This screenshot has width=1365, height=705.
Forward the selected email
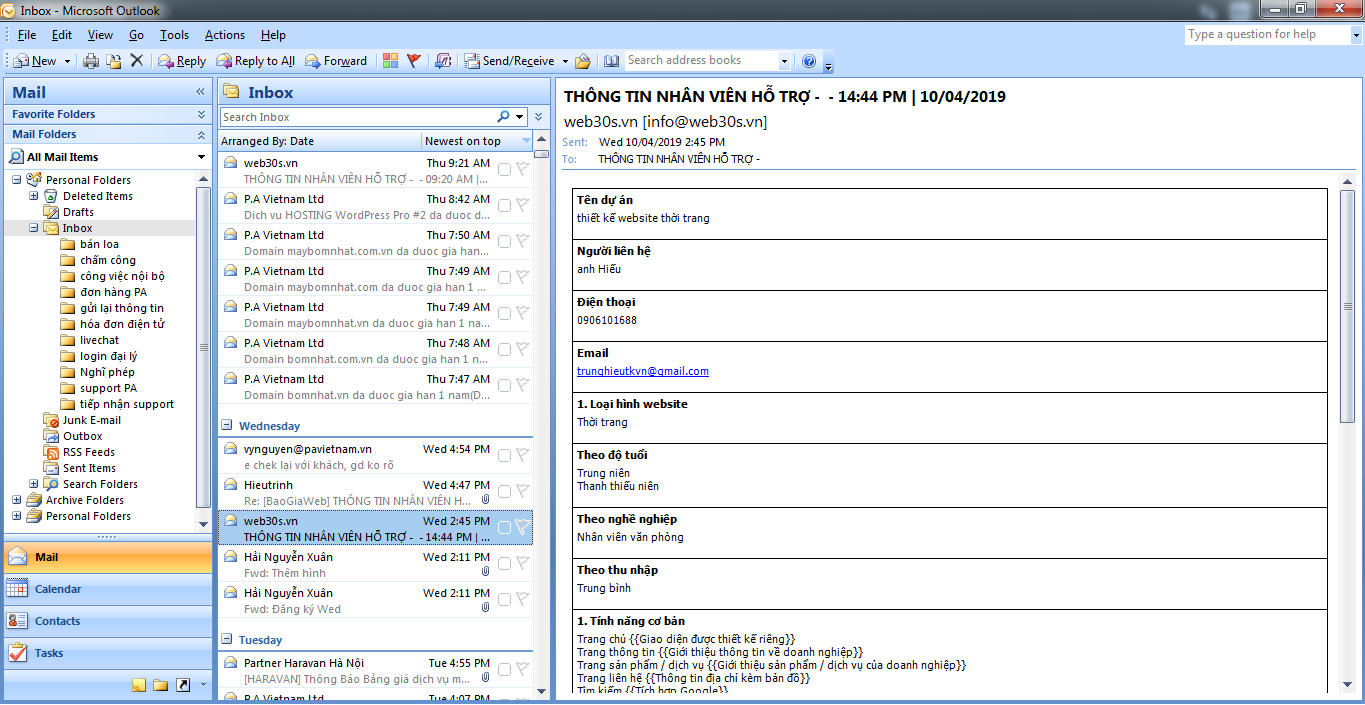tap(336, 61)
